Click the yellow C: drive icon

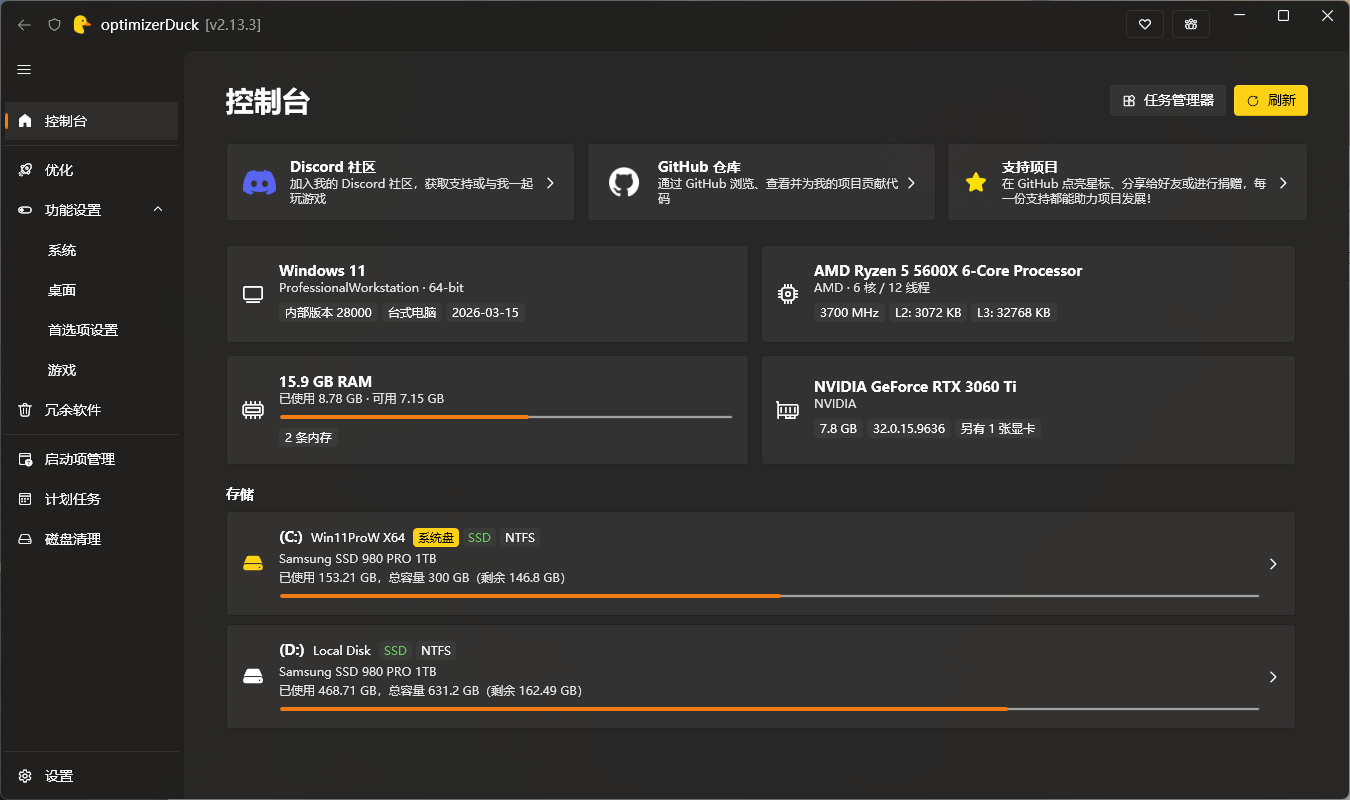253,564
